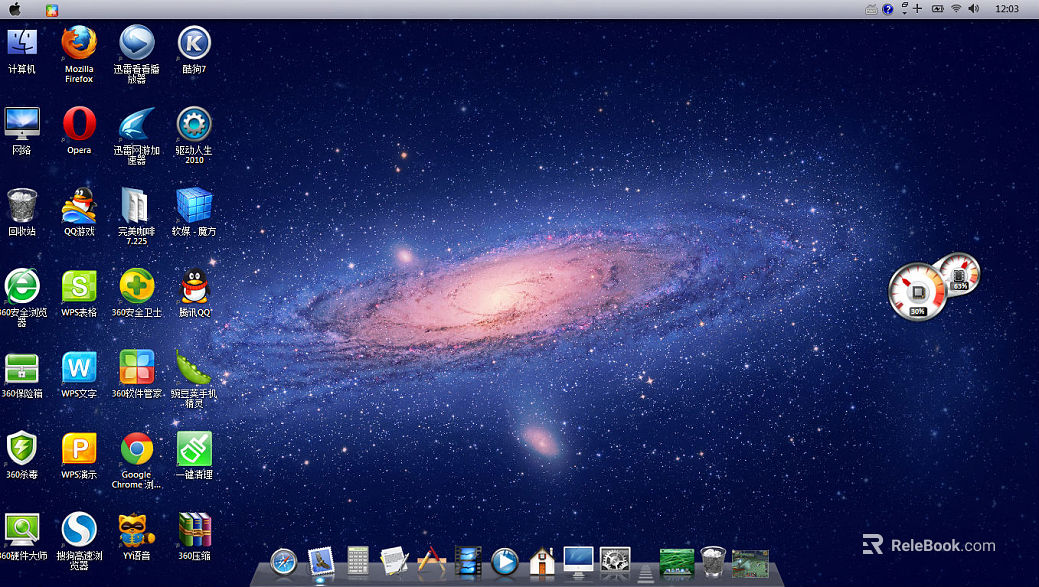1039x587 pixels.
Task: Click the battery power status icon
Action: click(938, 9)
